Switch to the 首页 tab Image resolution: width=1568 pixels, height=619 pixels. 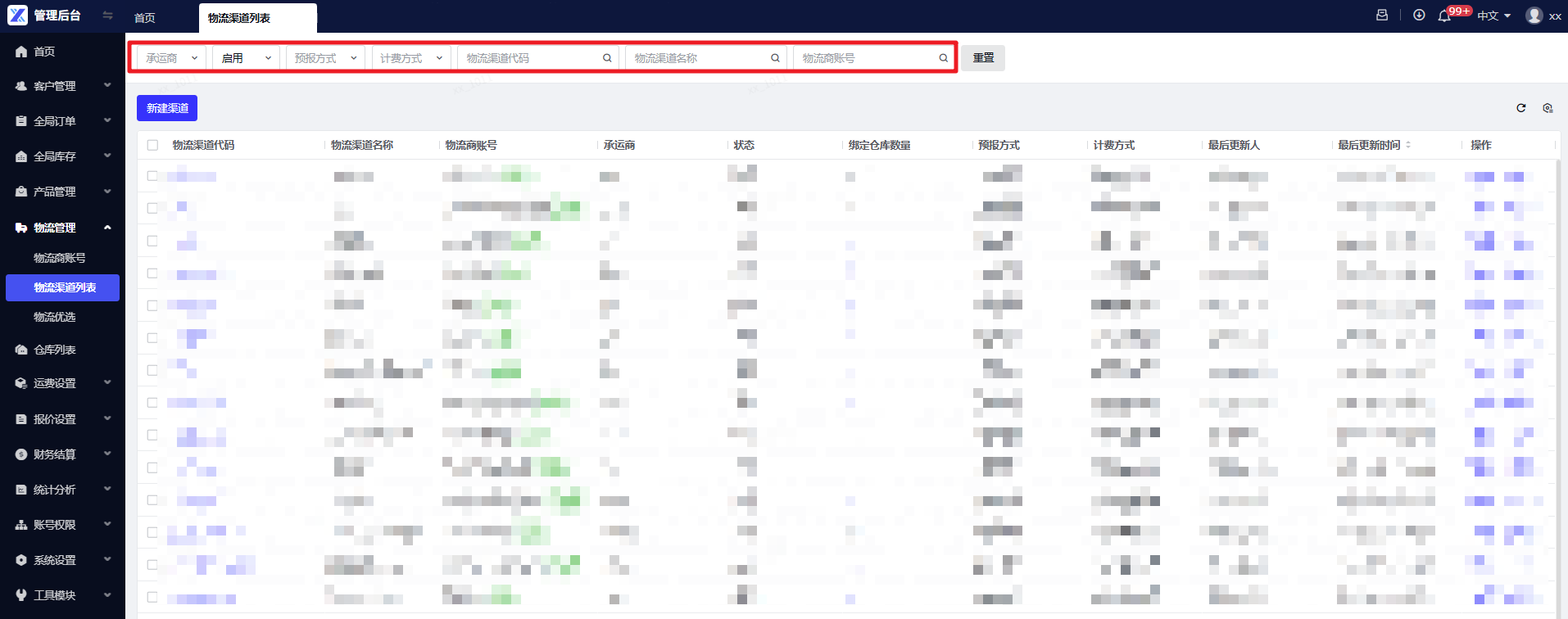coord(145,18)
